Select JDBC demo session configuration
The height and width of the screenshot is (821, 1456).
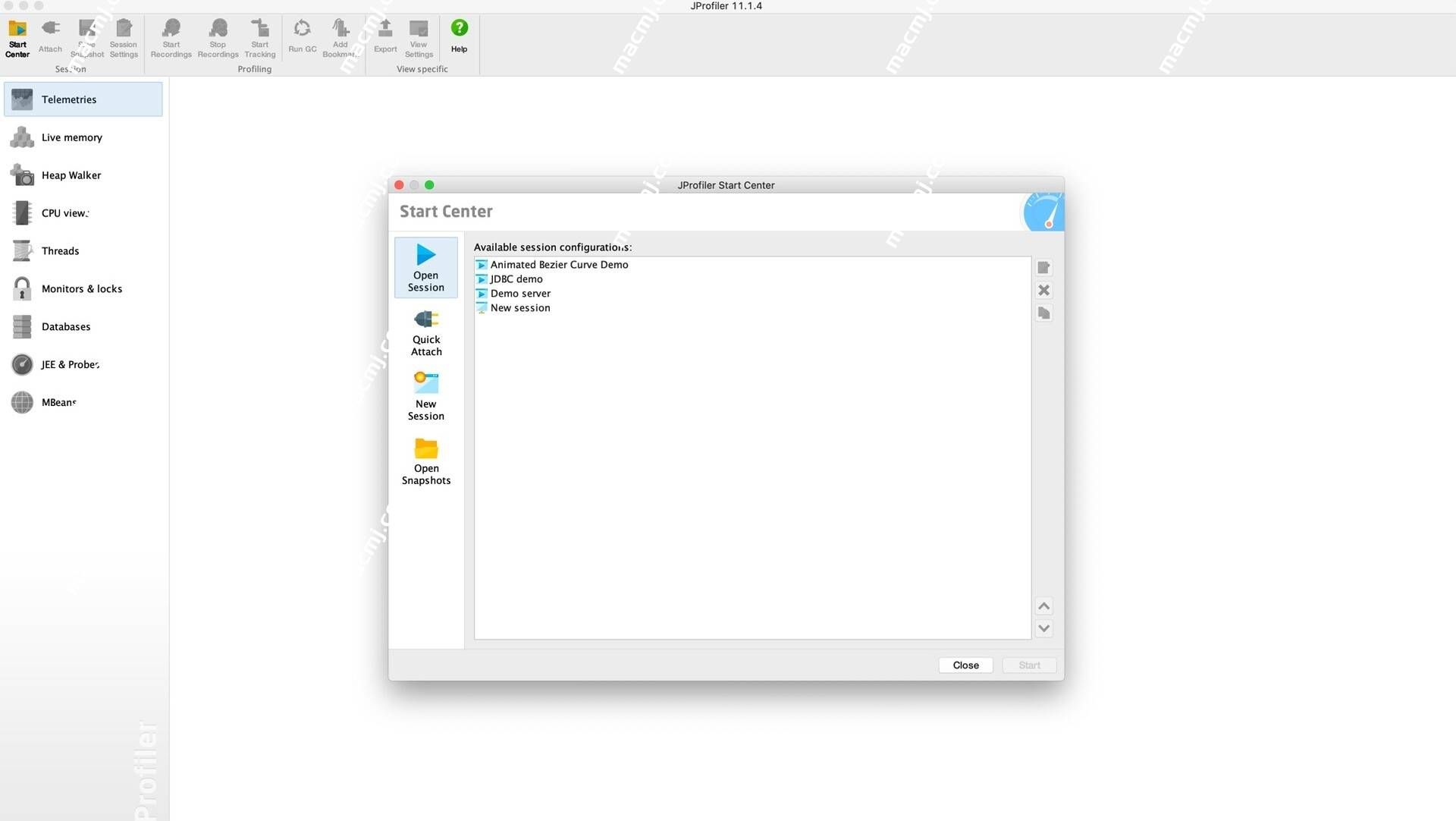pyautogui.click(x=516, y=278)
